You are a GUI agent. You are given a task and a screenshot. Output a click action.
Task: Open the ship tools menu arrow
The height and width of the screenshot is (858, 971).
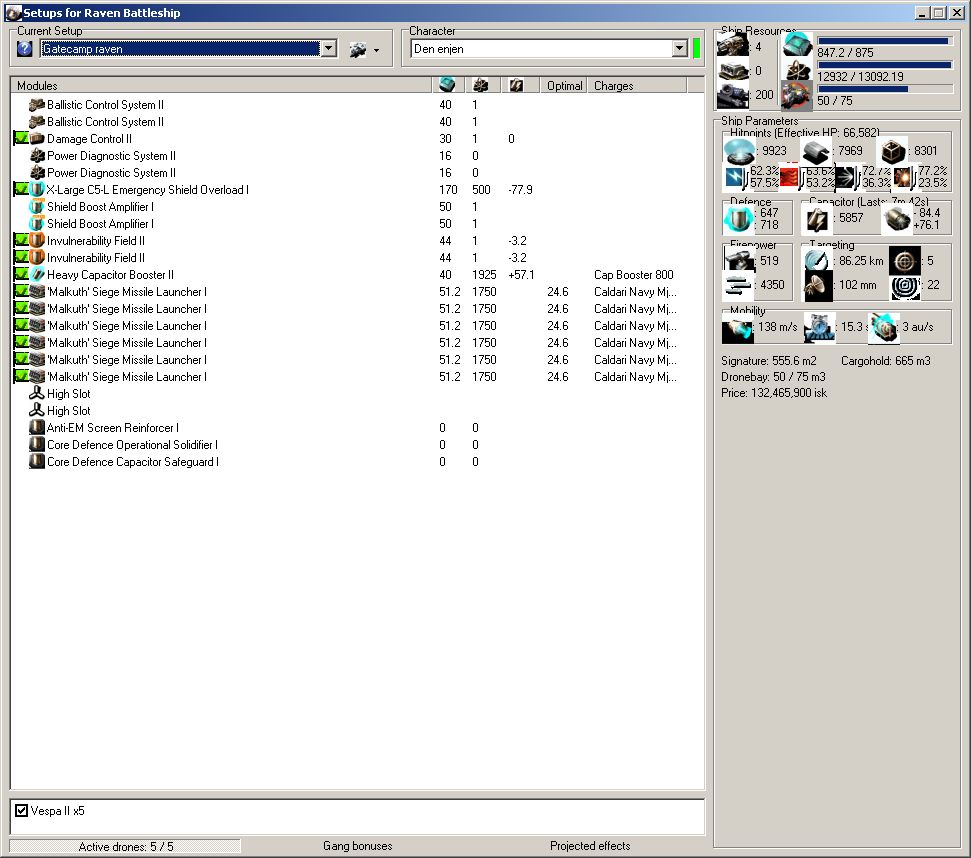(x=377, y=50)
